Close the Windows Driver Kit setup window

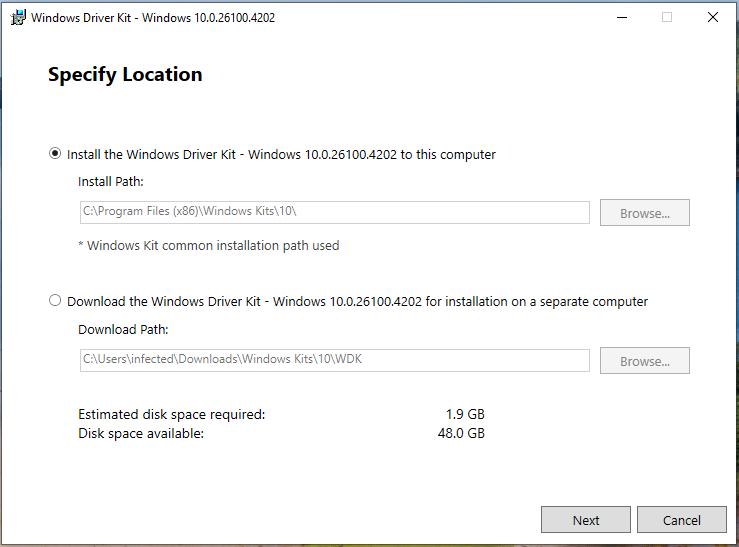point(713,17)
